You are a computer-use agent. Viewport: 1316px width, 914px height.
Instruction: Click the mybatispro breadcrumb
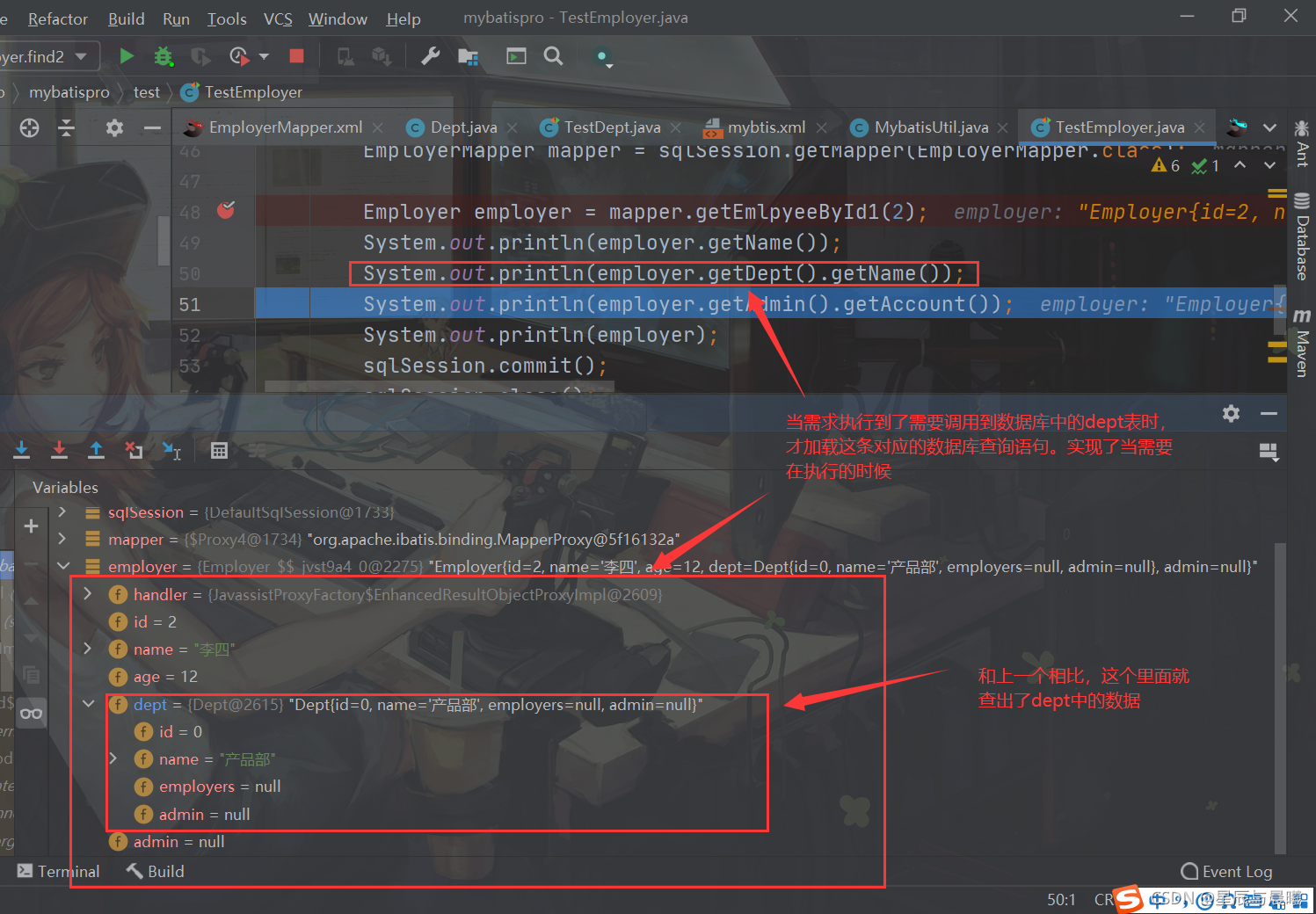point(69,92)
